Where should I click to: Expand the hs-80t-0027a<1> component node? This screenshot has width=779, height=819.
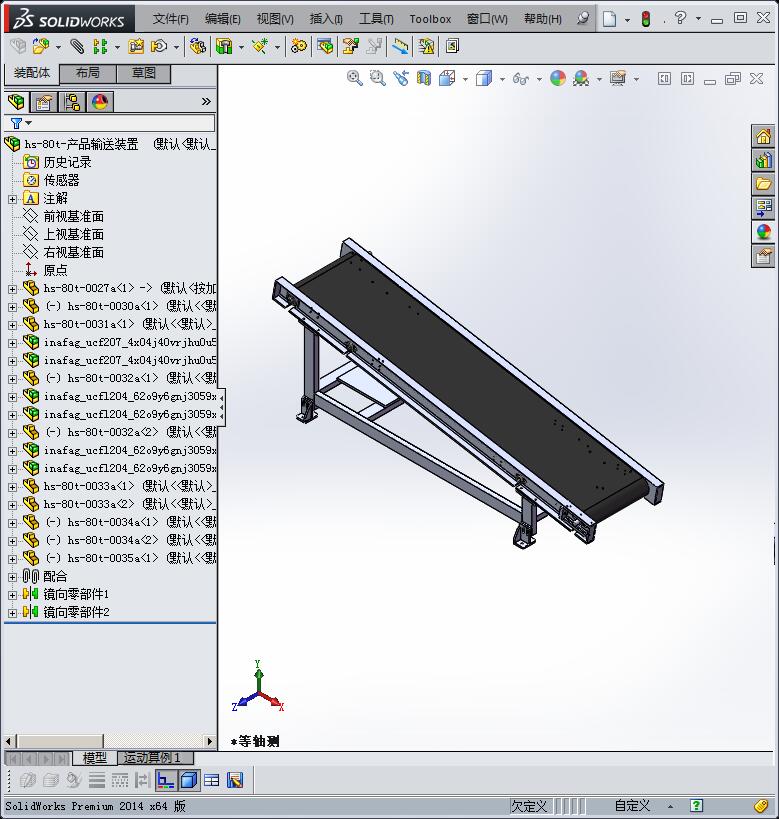[x=13, y=289]
